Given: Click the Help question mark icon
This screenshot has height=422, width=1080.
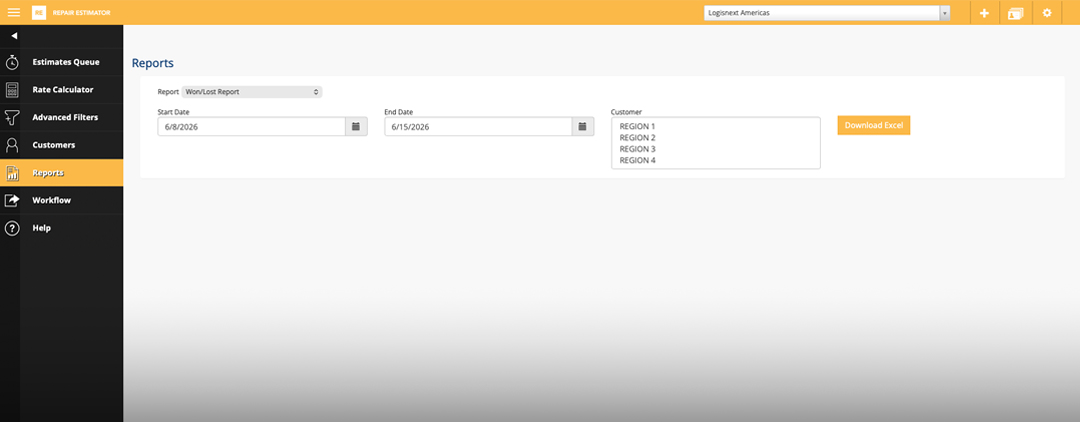Looking at the screenshot, I should [x=12, y=228].
